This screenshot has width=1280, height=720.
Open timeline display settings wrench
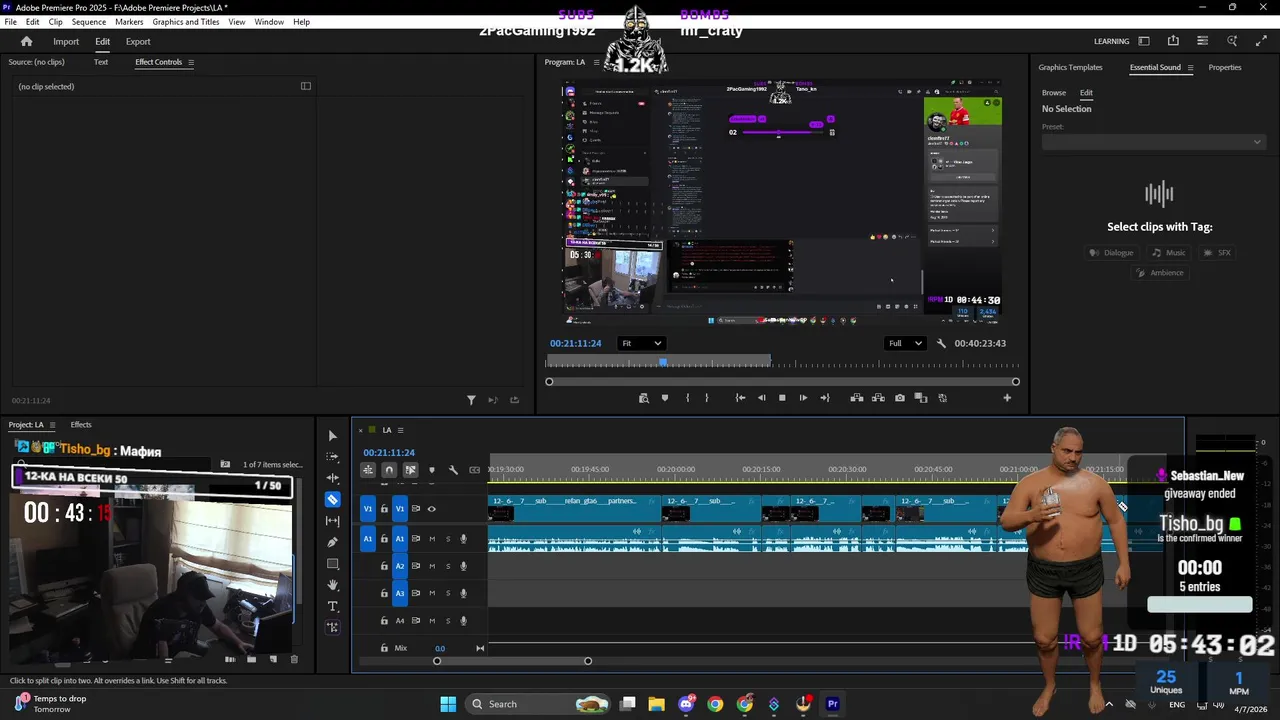453,470
